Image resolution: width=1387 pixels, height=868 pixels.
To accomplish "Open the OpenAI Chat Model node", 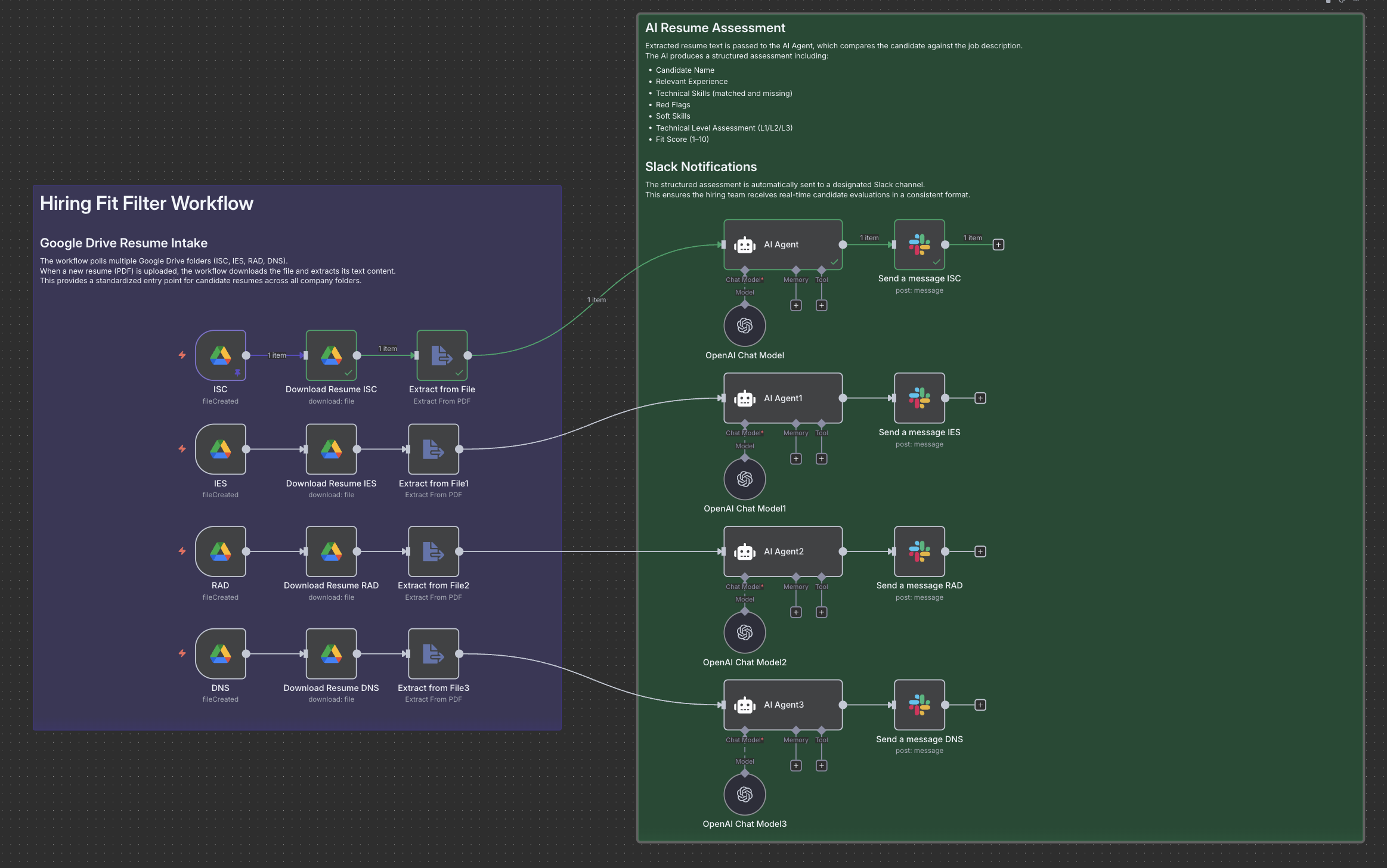I will click(x=745, y=325).
